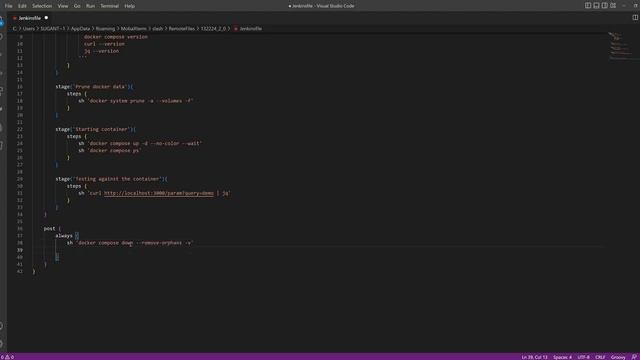Open the Selection menu

[x=42, y=6]
